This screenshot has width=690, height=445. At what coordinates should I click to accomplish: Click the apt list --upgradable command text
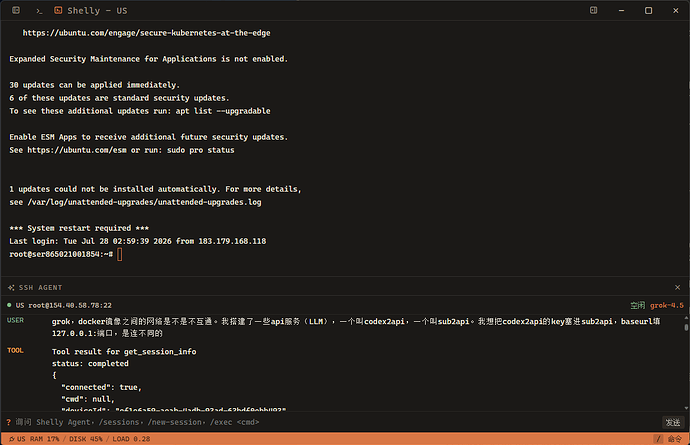pos(223,111)
